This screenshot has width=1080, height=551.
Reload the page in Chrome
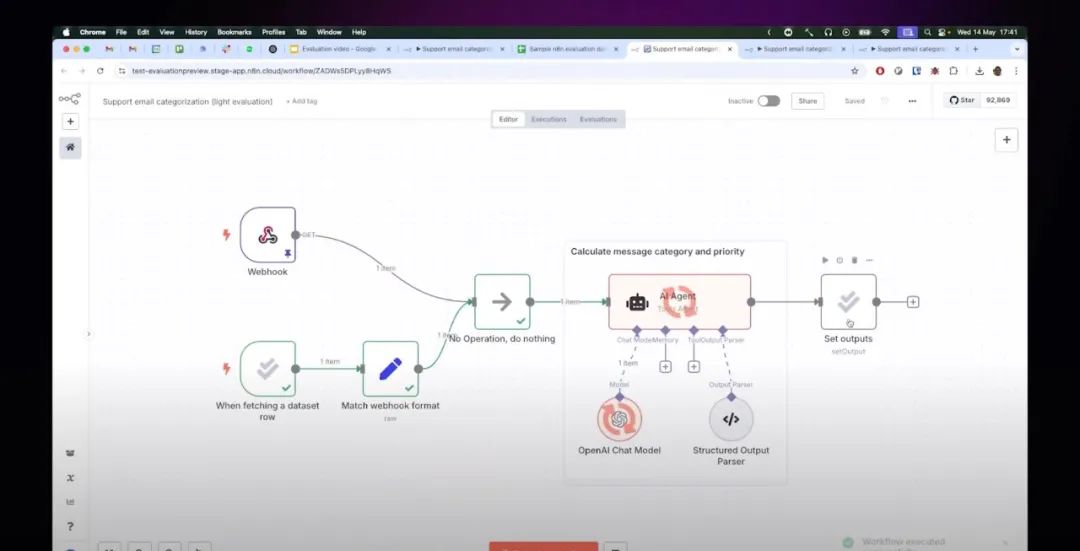[100, 71]
